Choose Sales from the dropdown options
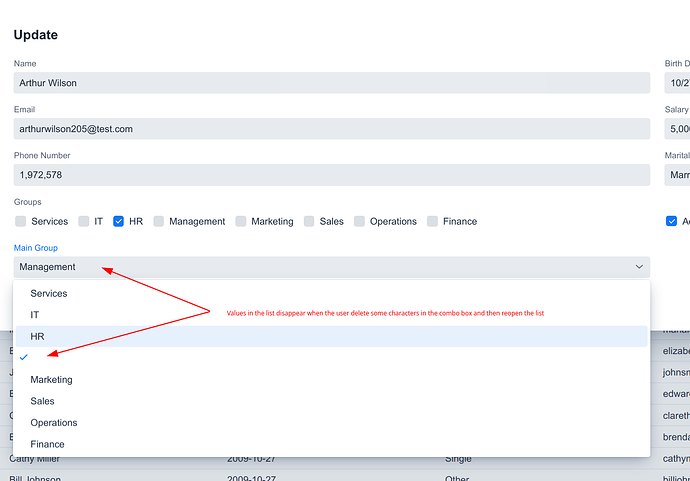The image size is (690, 481). 43,401
